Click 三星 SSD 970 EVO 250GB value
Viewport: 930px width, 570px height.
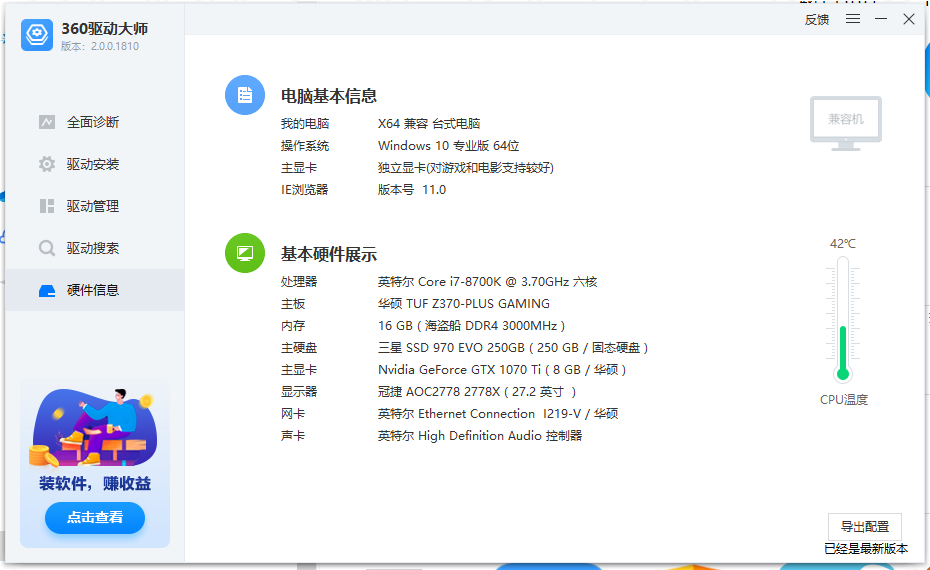(x=513, y=348)
